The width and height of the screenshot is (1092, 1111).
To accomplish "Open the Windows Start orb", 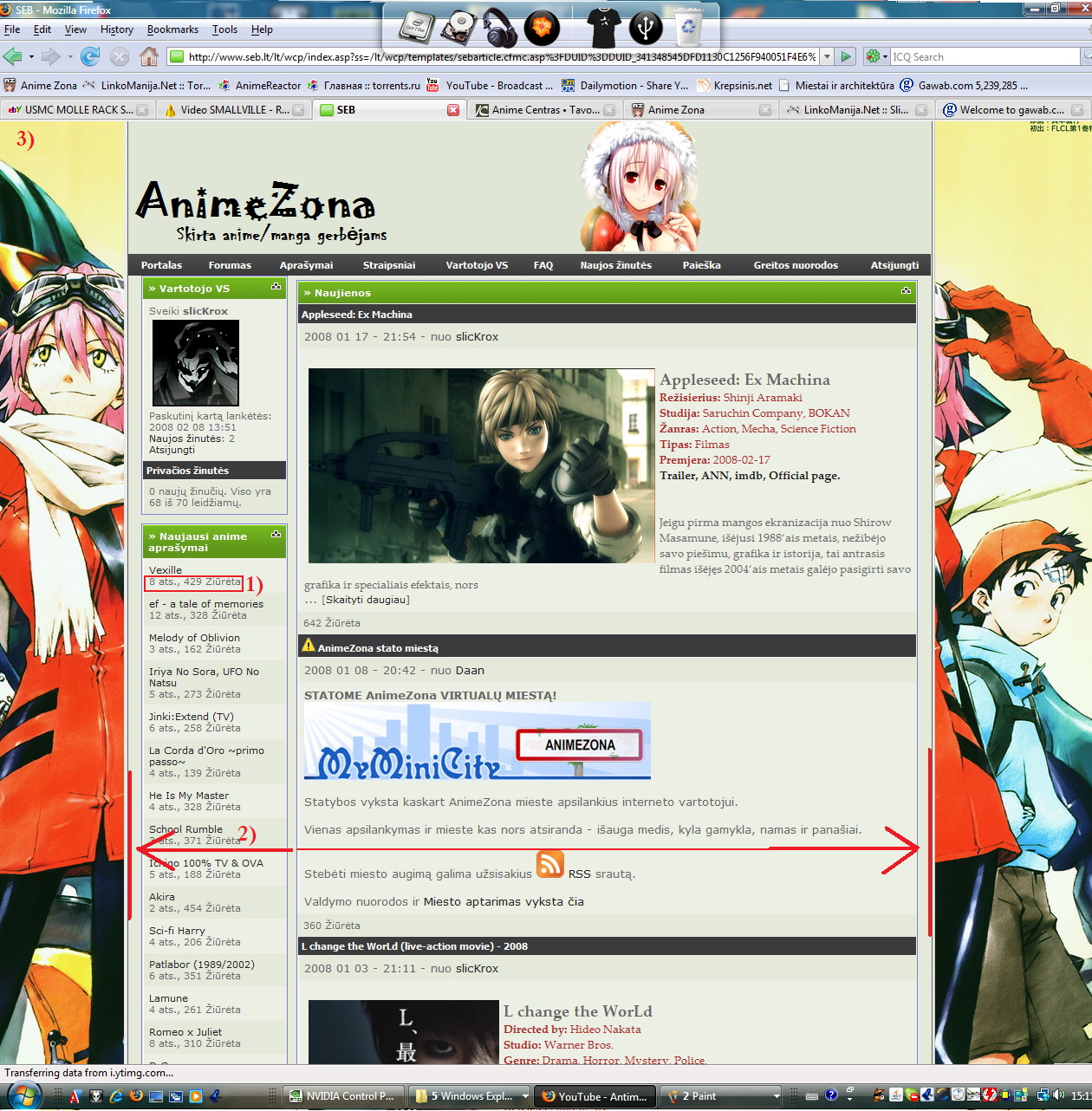I will [24, 1096].
